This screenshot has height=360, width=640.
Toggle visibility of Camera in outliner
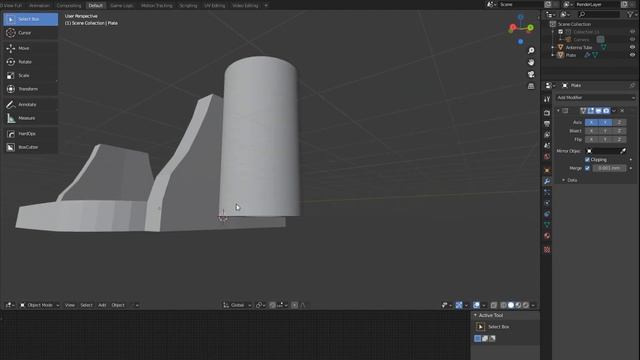632,40
